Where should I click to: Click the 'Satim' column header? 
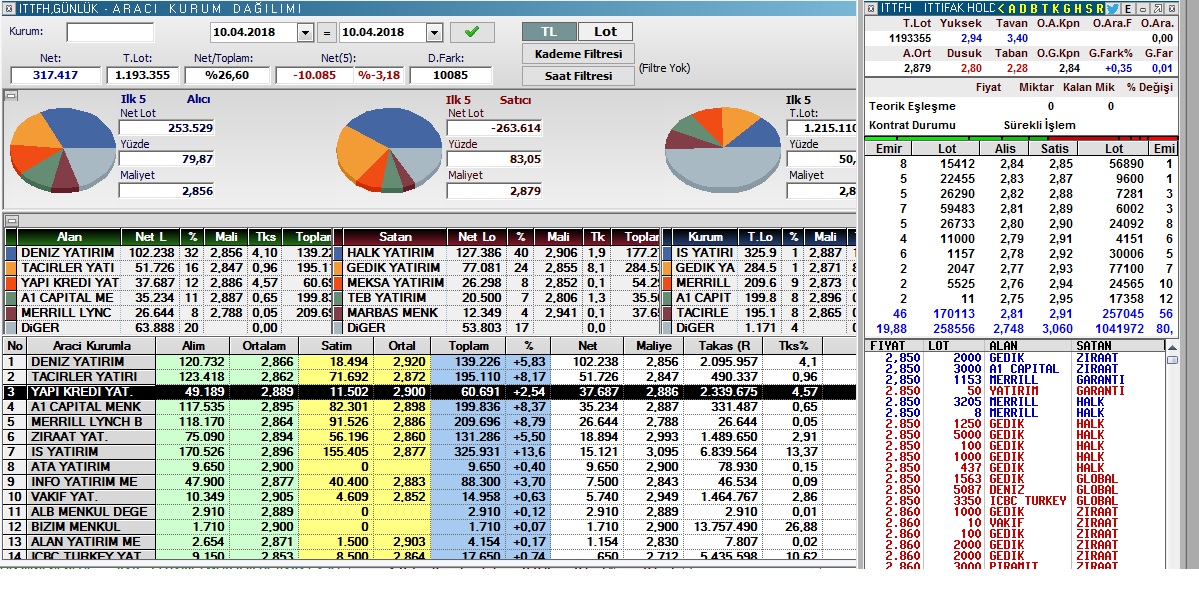coord(336,346)
